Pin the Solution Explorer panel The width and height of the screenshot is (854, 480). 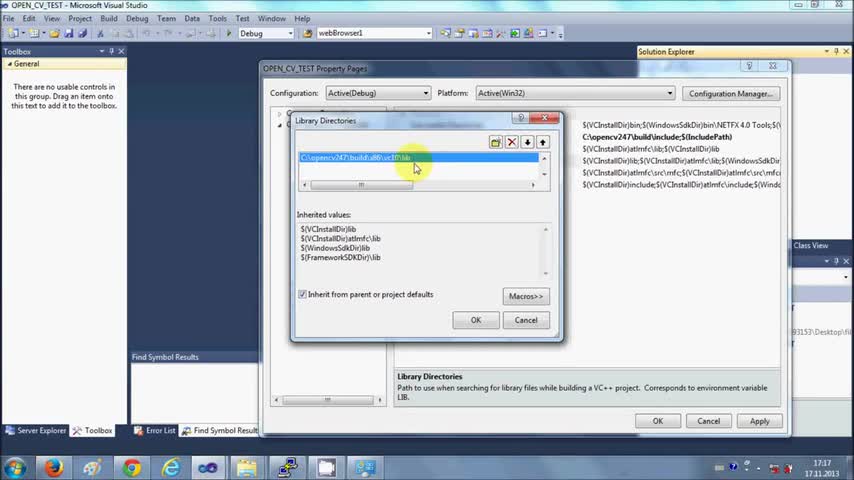coord(837,51)
